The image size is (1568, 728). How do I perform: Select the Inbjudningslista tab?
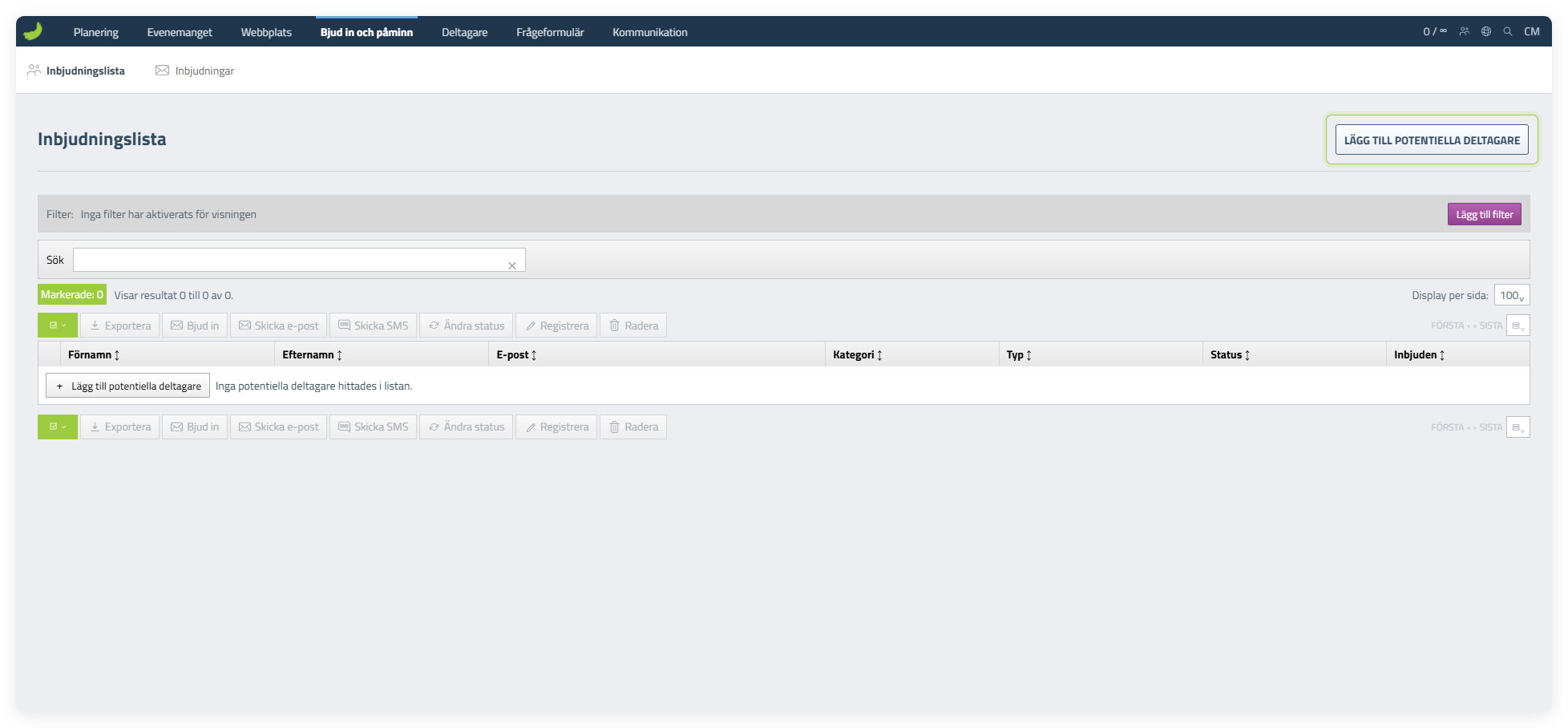76,71
